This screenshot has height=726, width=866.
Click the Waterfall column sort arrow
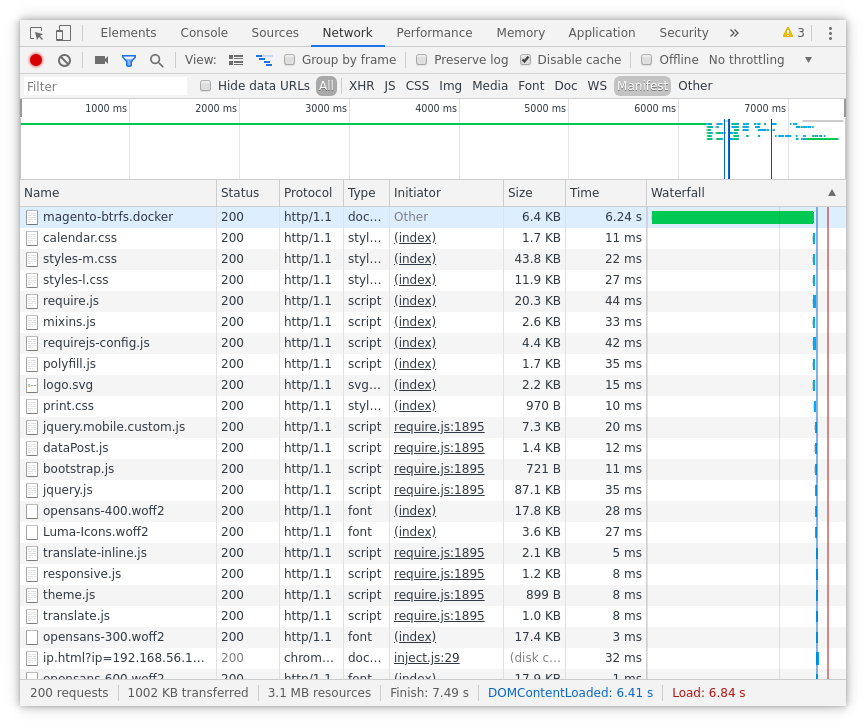[x=831, y=193]
